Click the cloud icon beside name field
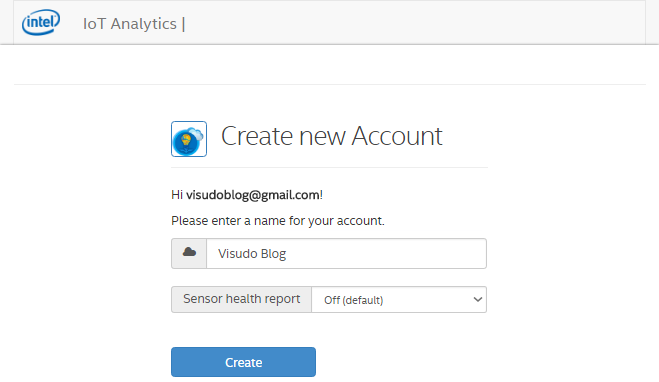 (x=189, y=252)
